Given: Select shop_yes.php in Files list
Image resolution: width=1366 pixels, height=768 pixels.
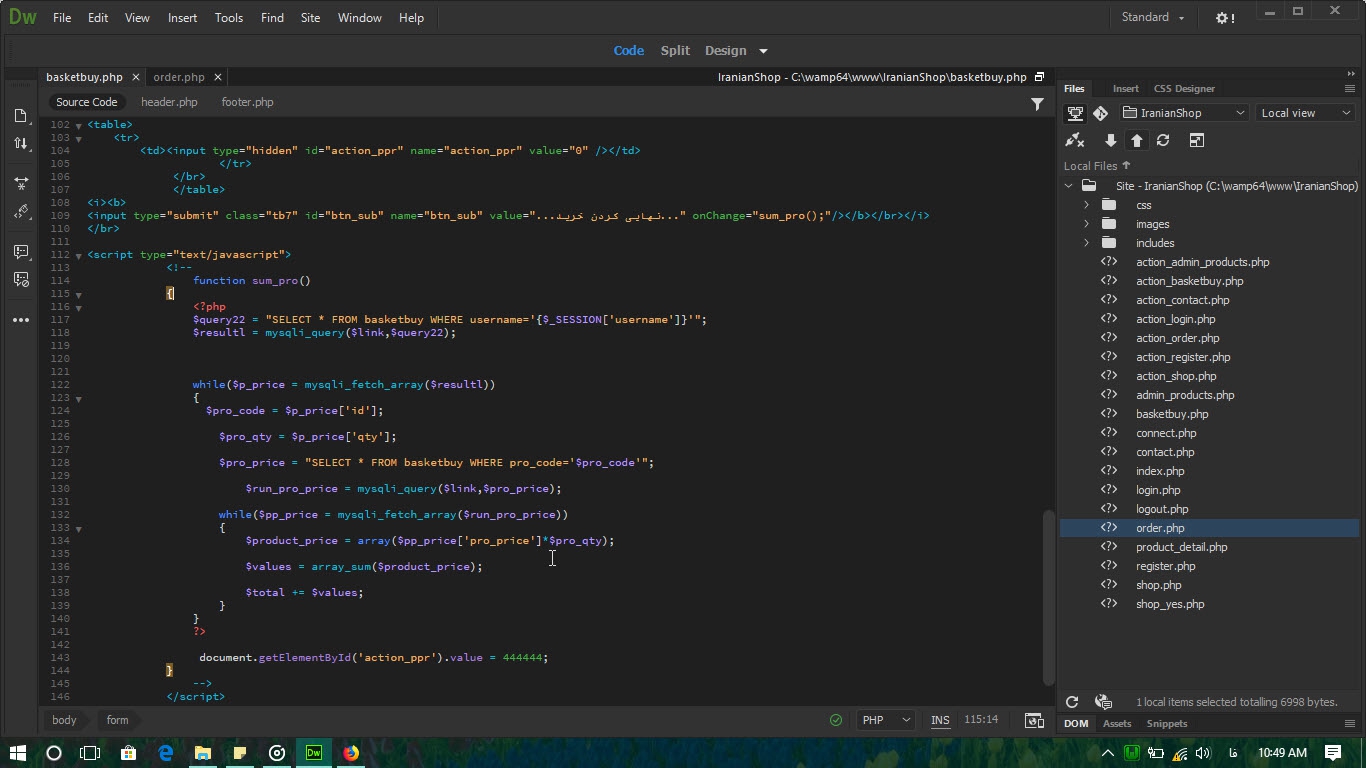Looking at the screenshot, I should coord(1170,604).
